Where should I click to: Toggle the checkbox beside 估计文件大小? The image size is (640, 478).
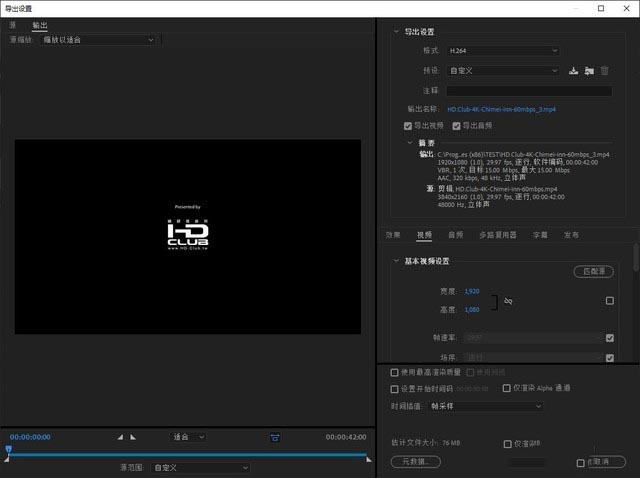pos(508,444)
